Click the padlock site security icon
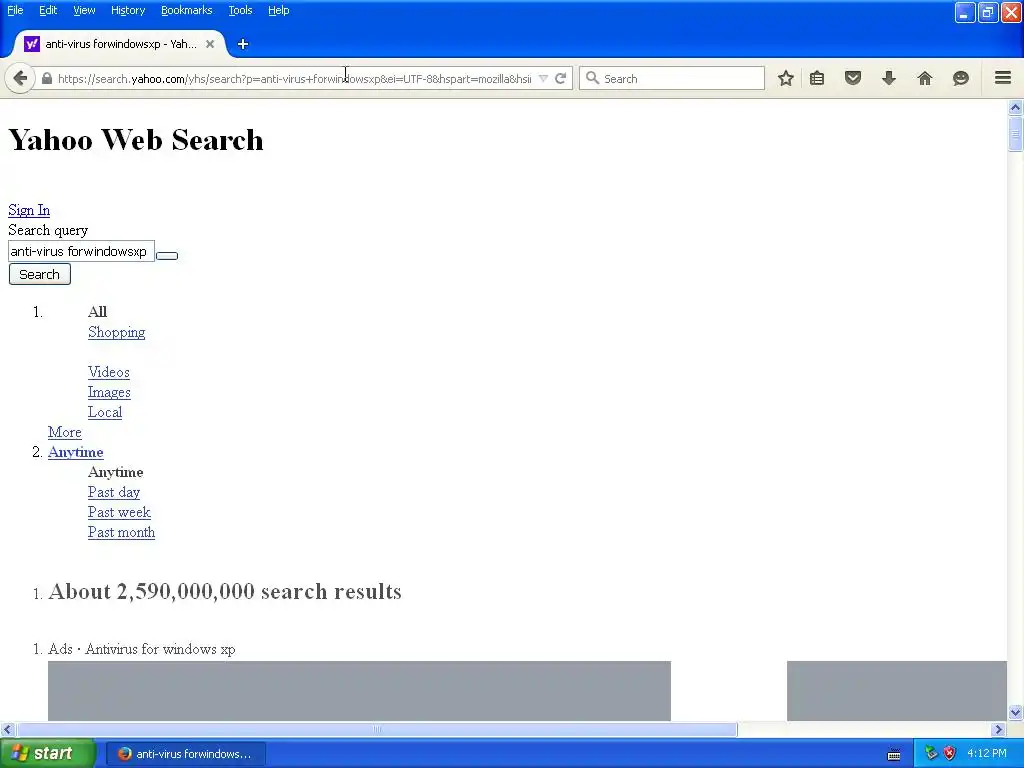1024x768 pixels. point(46,78)
